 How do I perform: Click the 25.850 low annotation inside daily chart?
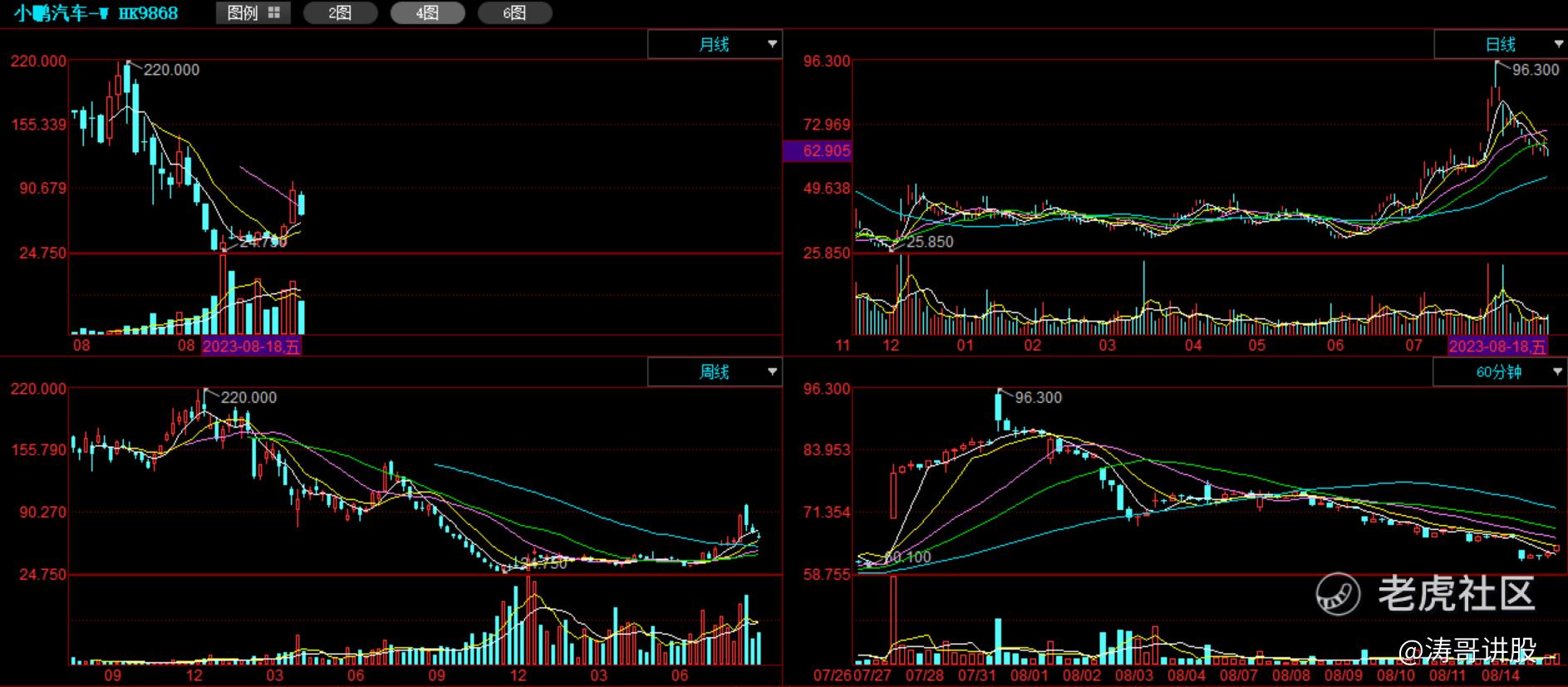pyautogui.click(x=930, y=242)
